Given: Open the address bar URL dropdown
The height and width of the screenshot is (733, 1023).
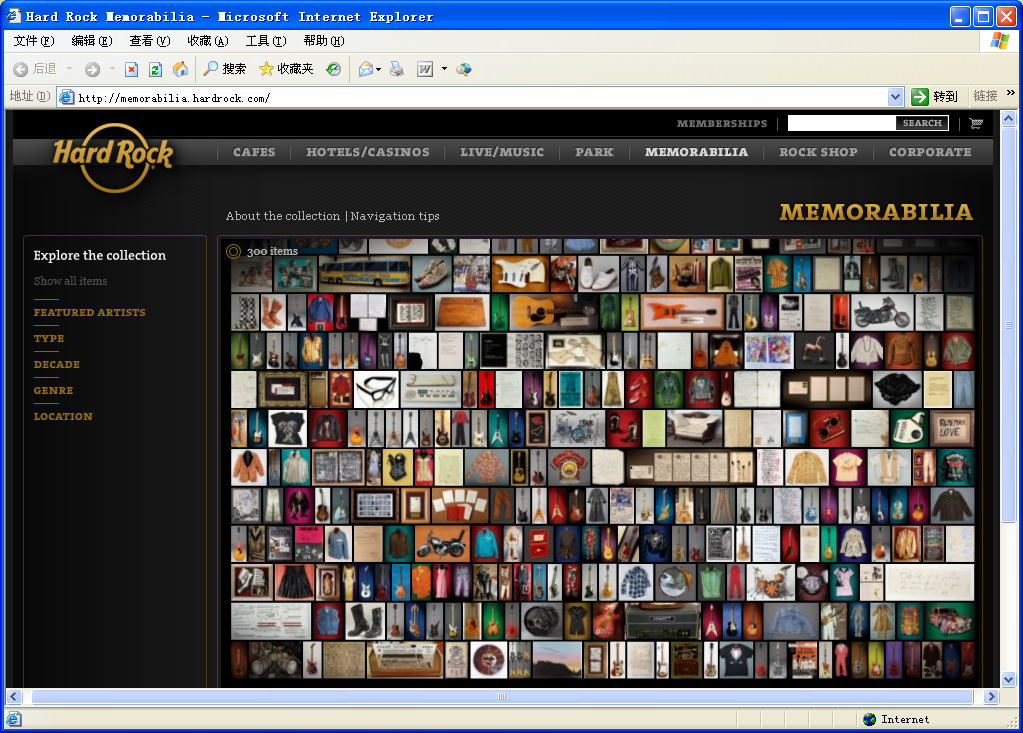Looking at the screenshot, I should [896, 97].
